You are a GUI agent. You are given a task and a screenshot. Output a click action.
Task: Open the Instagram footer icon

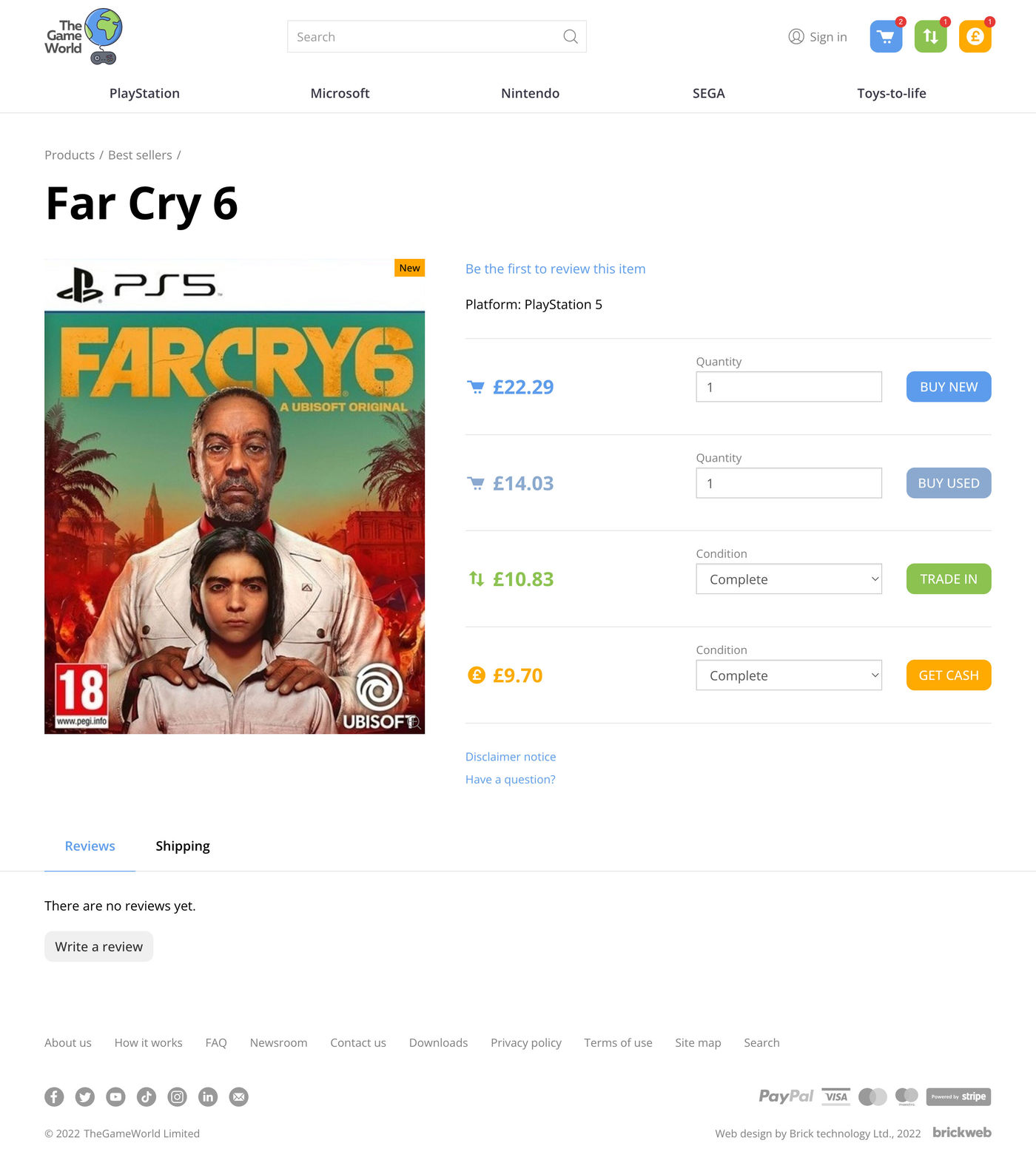177,1096
